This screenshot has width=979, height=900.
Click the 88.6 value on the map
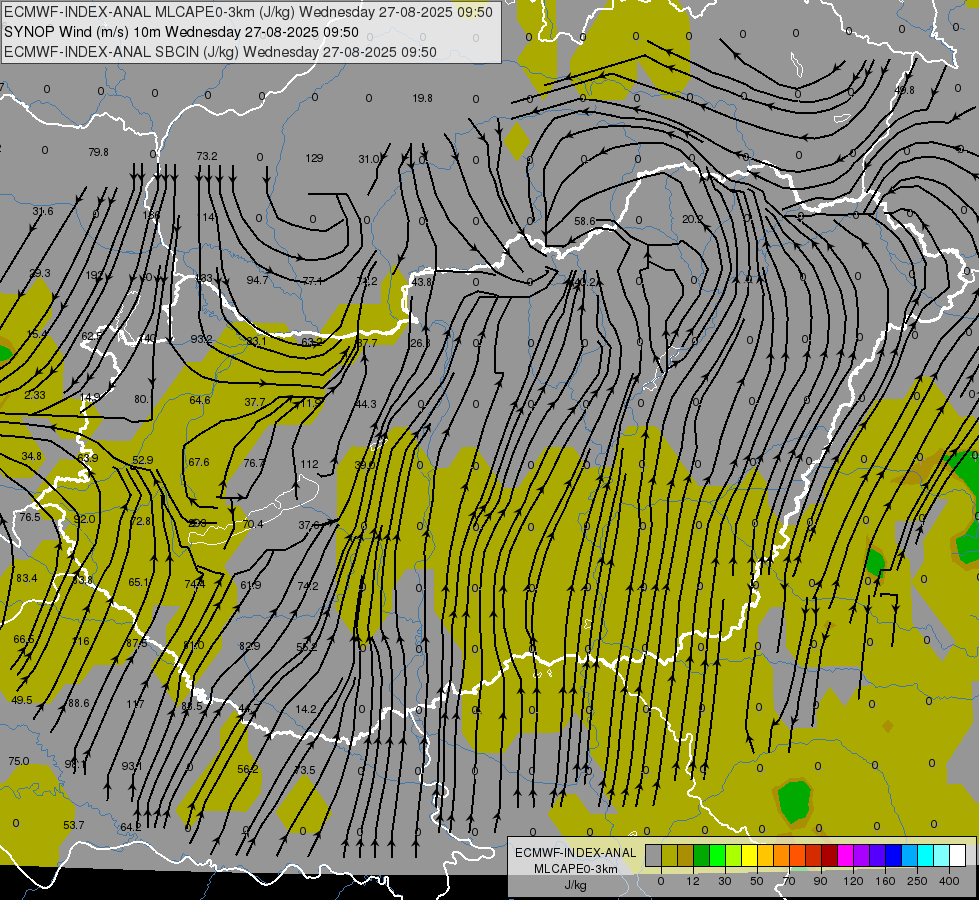(79, 703)
